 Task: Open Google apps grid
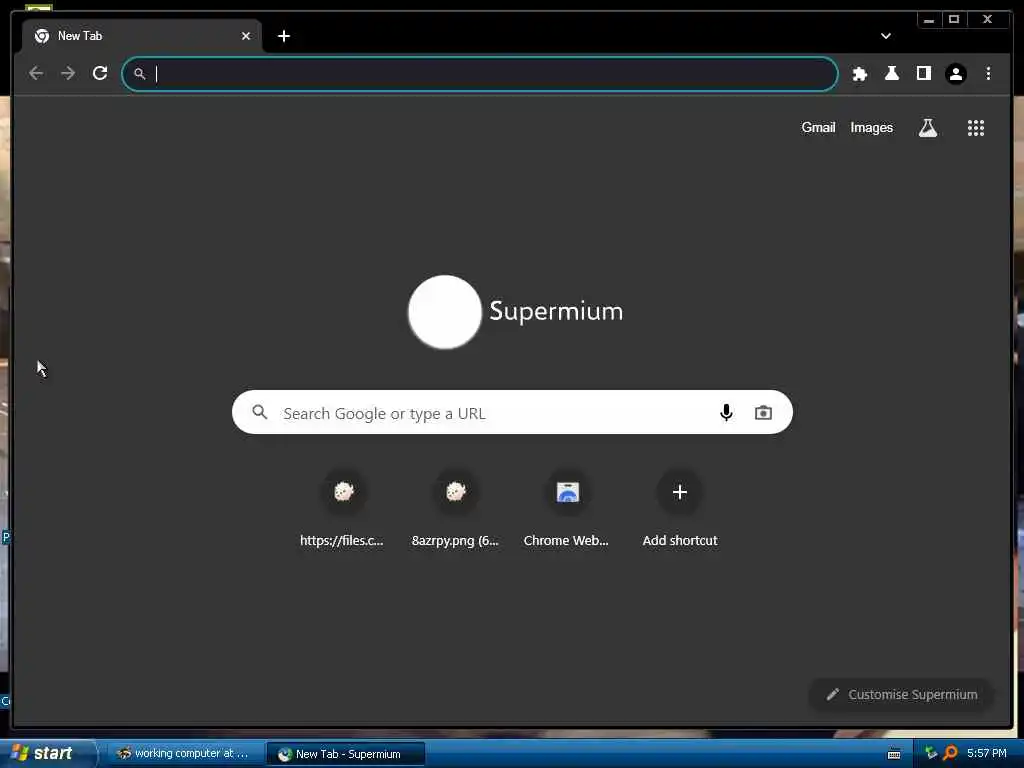click(976, 128)
